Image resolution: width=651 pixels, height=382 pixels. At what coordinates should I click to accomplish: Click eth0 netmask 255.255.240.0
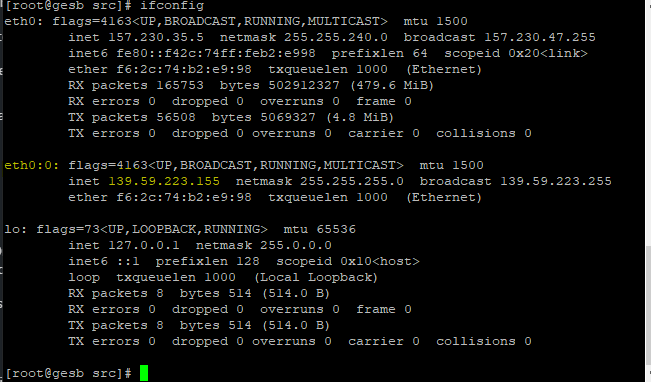click(335, 37)
